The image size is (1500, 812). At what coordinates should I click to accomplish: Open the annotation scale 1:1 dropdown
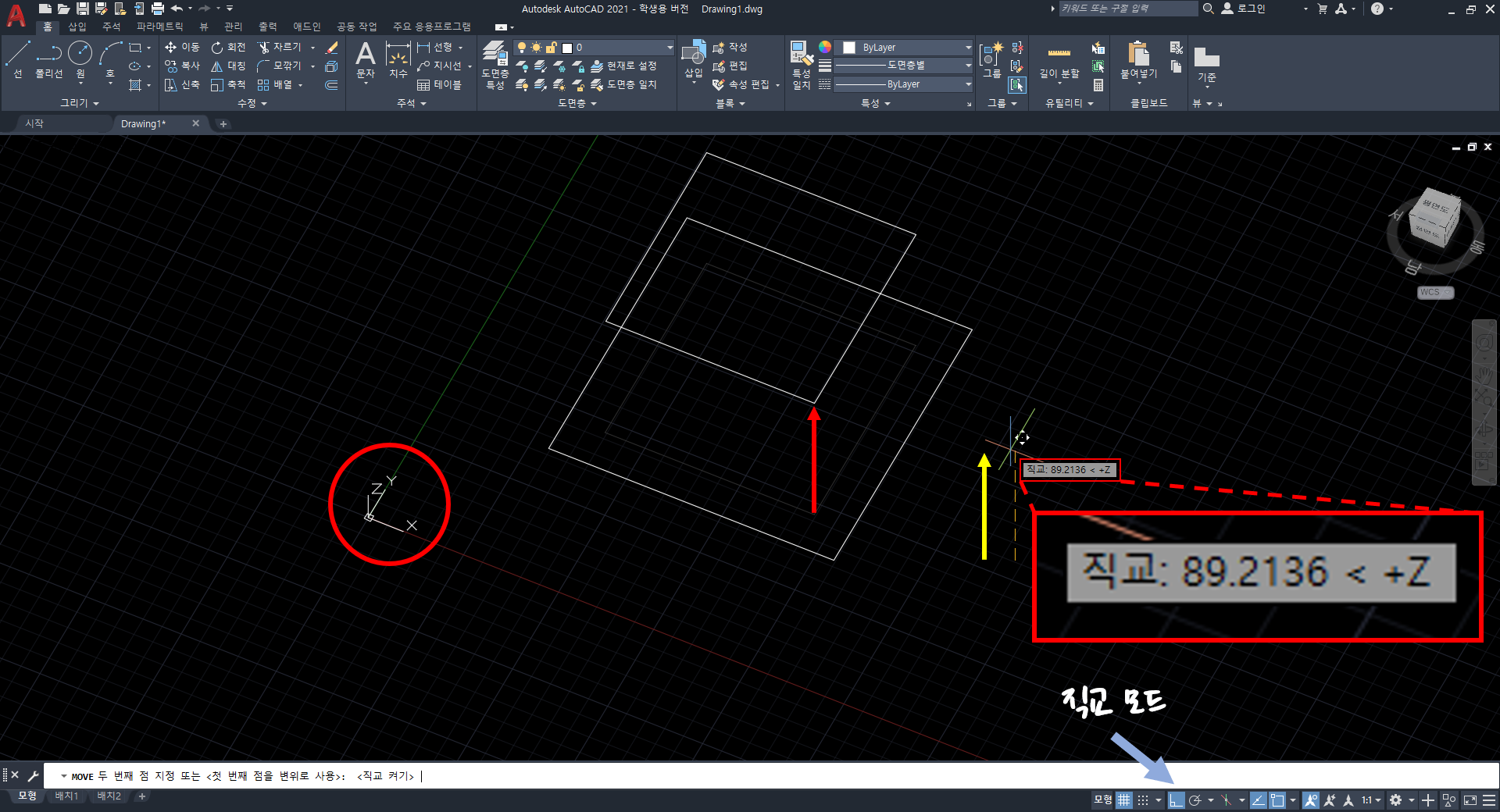pyautogui.click(x=1372, y=800)
